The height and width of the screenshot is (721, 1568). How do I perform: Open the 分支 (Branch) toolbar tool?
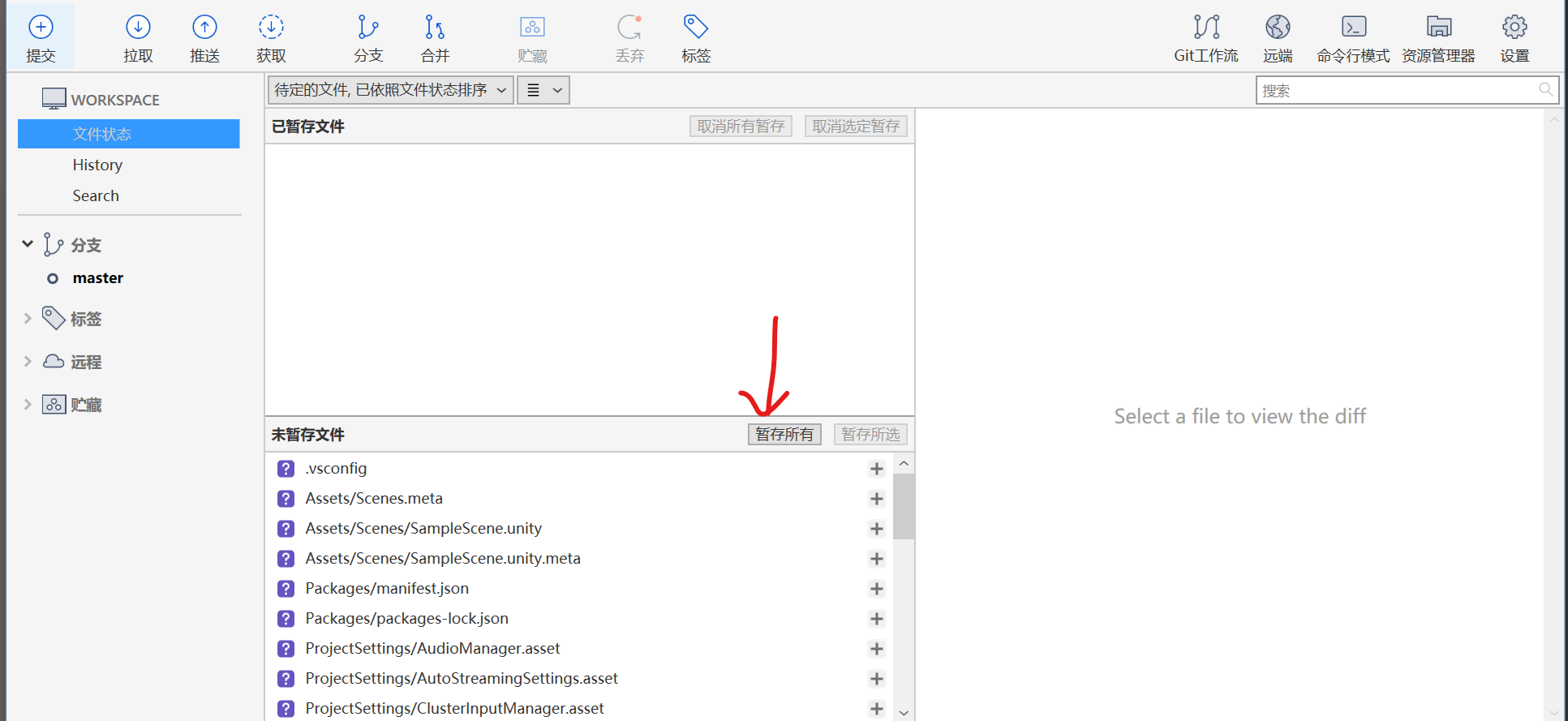[x=368, y=28]
